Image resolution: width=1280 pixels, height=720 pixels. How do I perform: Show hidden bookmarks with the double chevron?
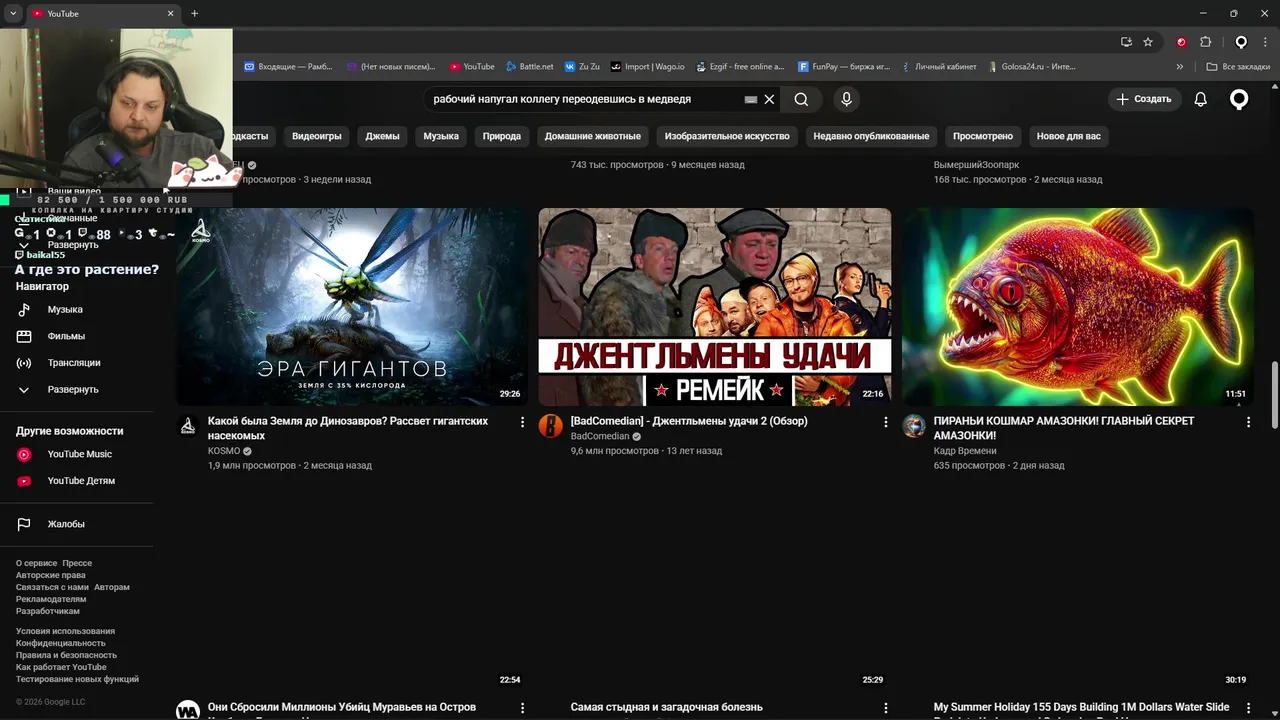click(x=1180, y=67)
